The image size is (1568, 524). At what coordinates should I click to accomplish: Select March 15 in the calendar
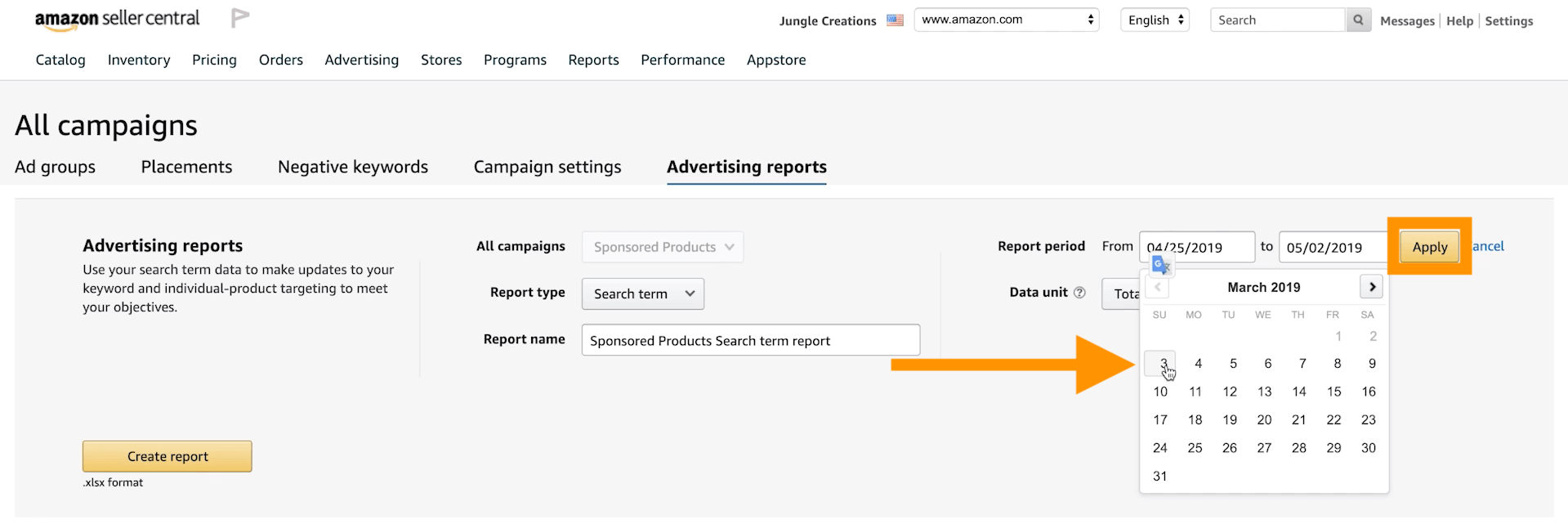point(1333,392)
